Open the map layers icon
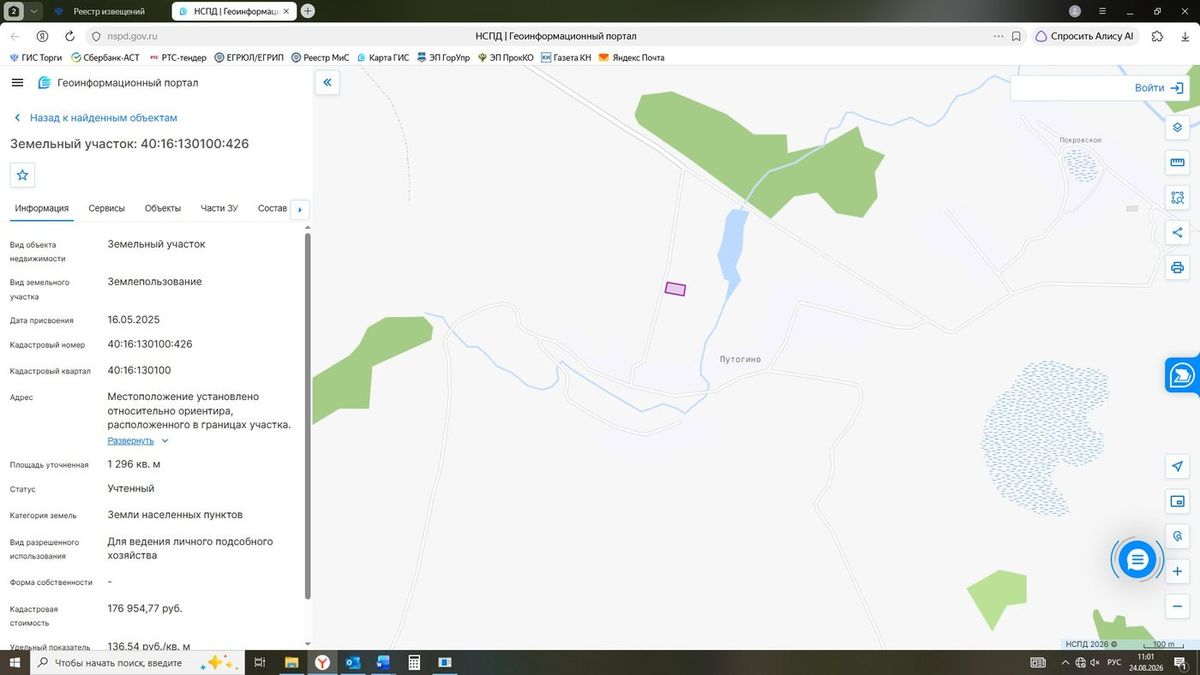The image size is (1200, 675). click(1177, 128)
